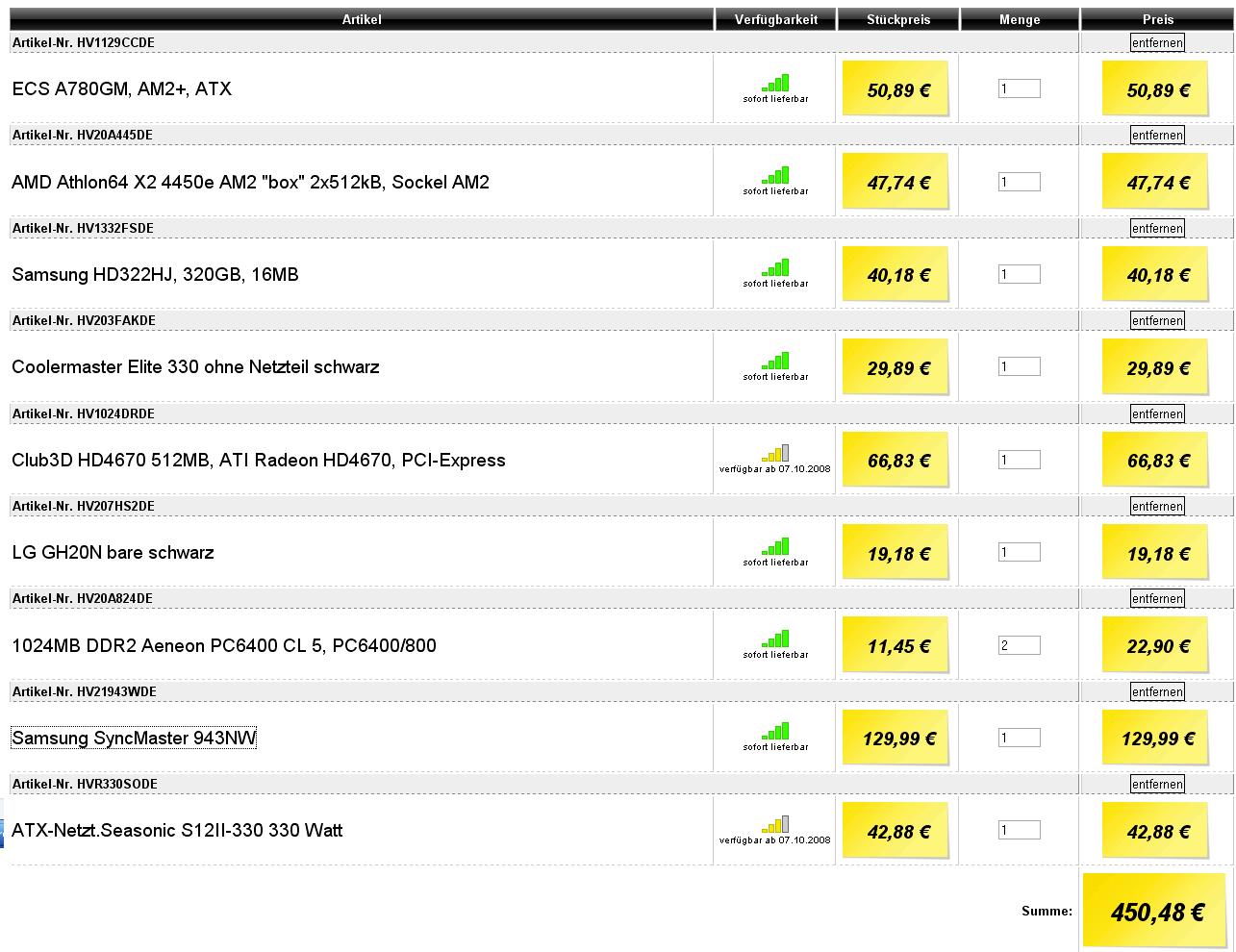
Task: Open AMD Athlon64 X2 4450e product link
Action: (x=250, y=182)
